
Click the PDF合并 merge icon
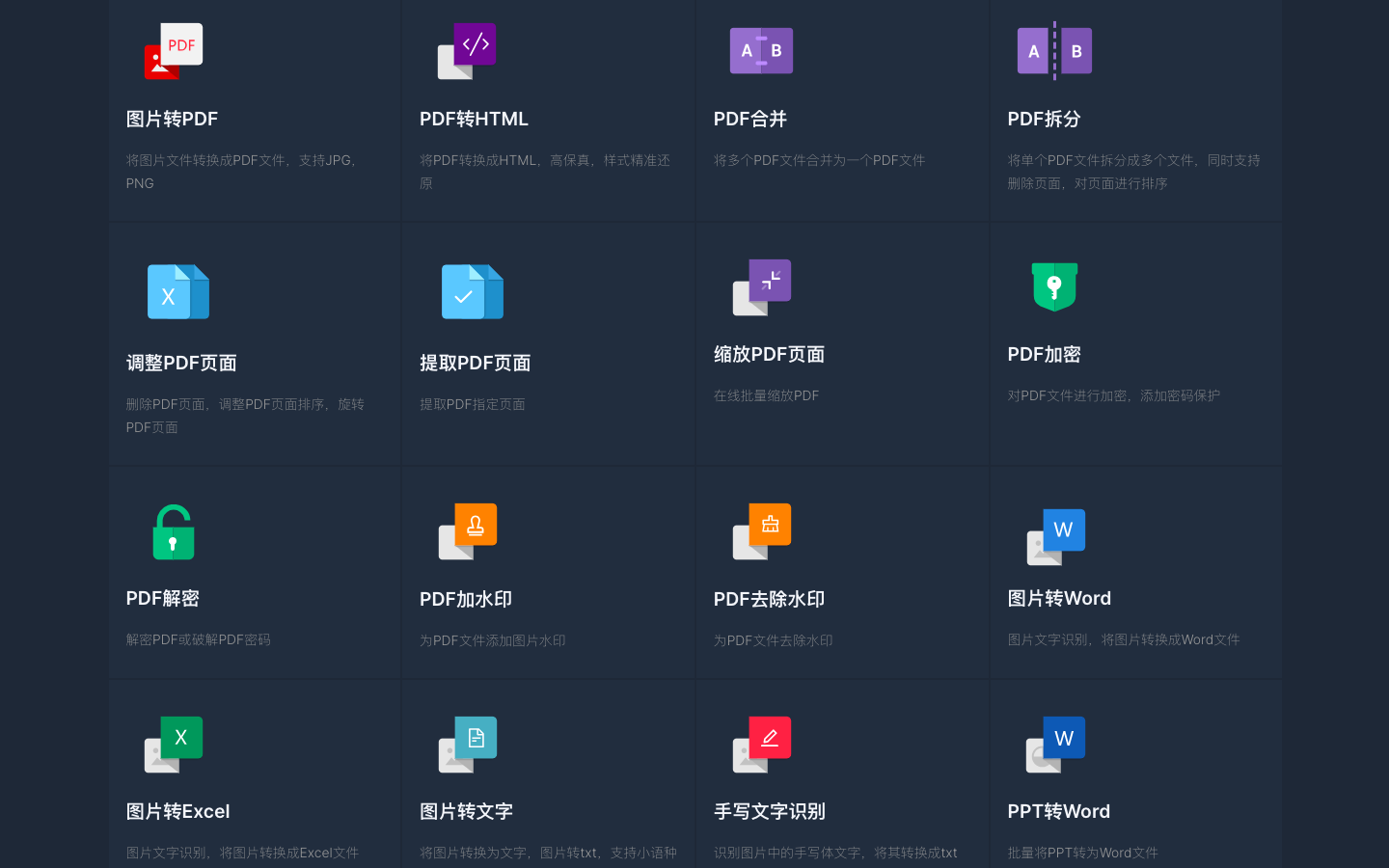tap(761, 50)
